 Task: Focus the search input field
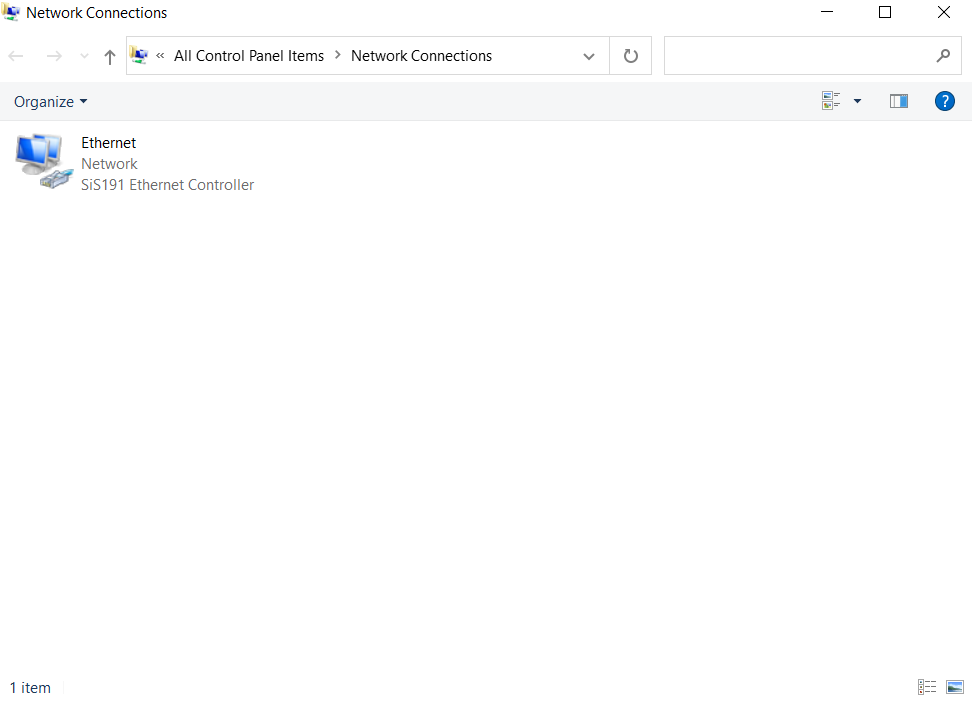pyautogui.click(x=800, y=56)
